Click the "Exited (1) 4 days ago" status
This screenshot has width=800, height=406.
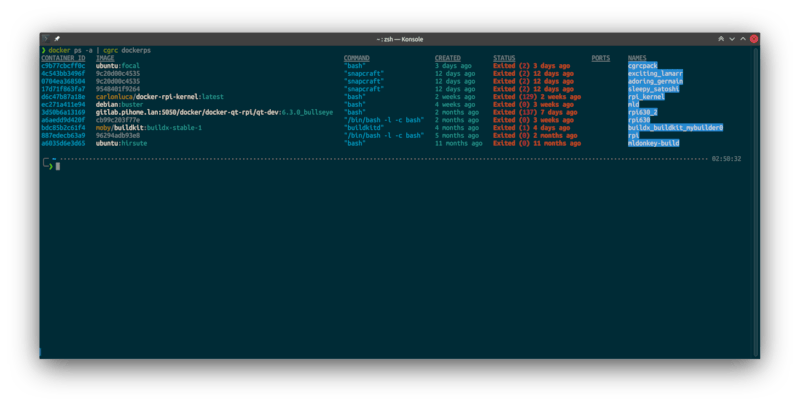(x=531, y=128)
